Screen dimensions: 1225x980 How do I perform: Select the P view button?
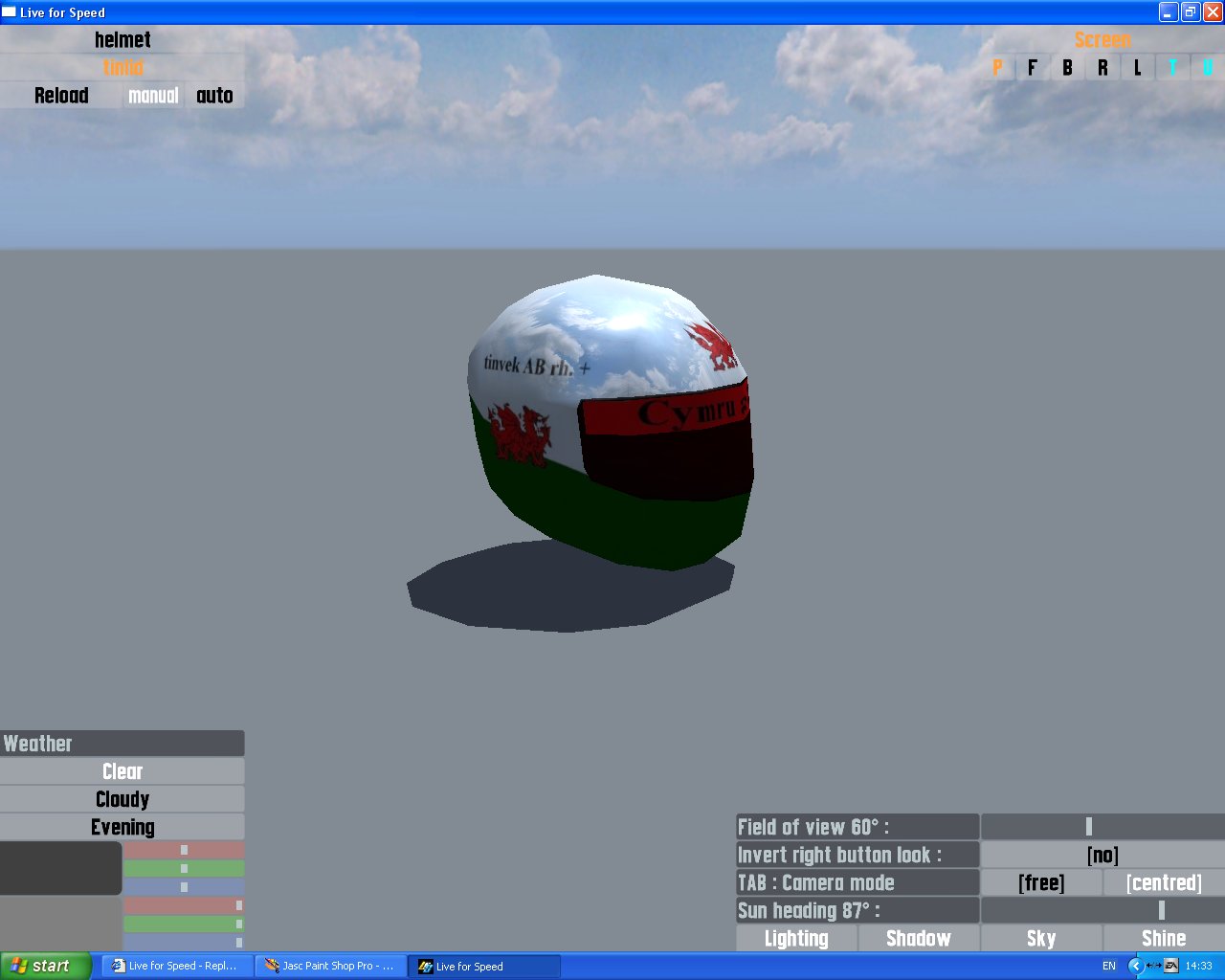997,67
